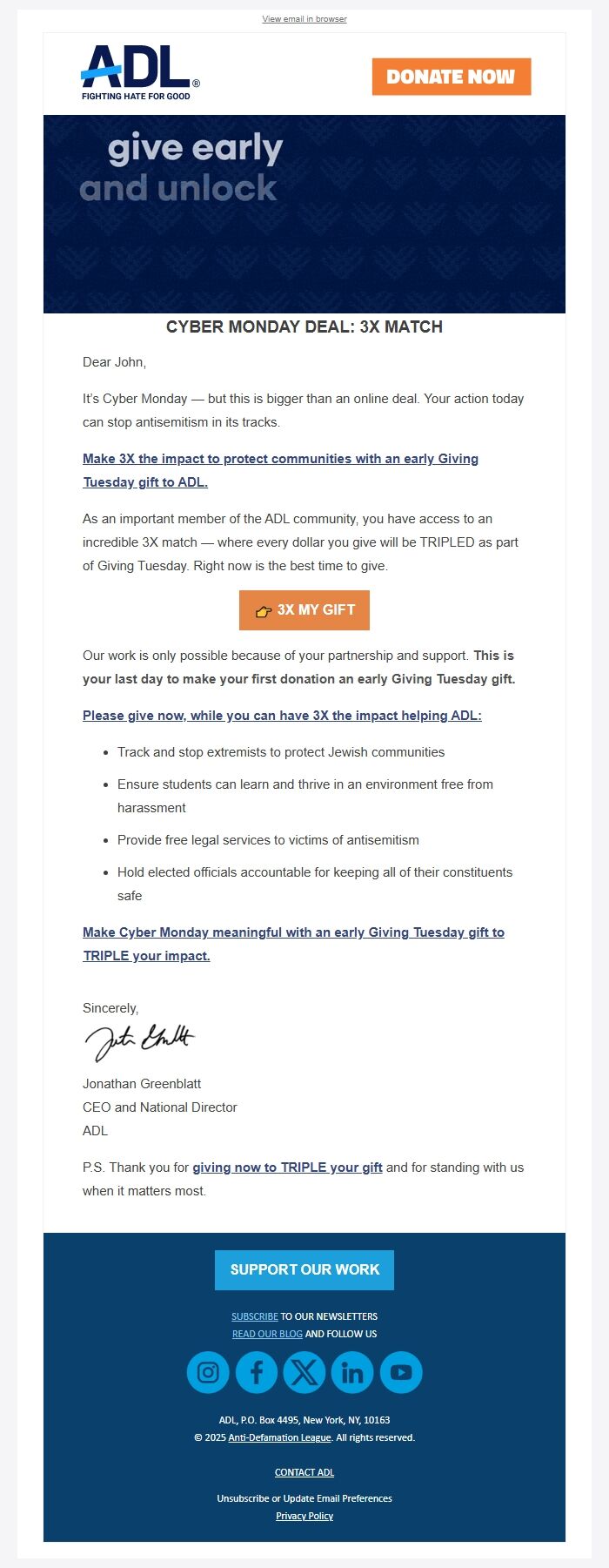The image size is (609, 1568).
Task: Open the Privacy Policy page
Action: tap(304, 1516)
